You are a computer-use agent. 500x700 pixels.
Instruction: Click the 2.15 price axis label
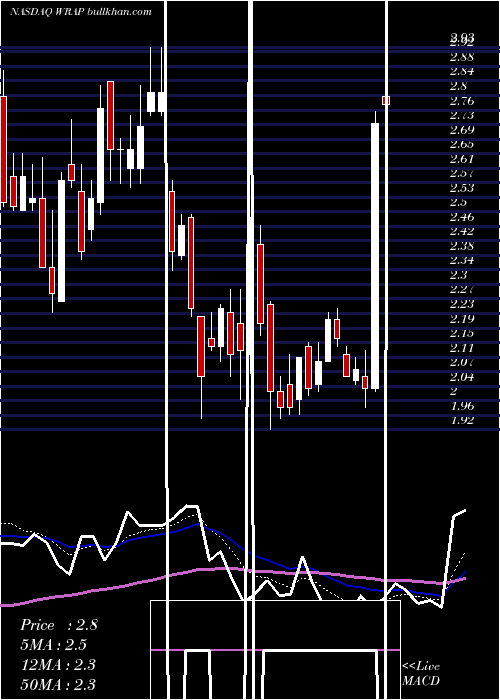point(462,333)
